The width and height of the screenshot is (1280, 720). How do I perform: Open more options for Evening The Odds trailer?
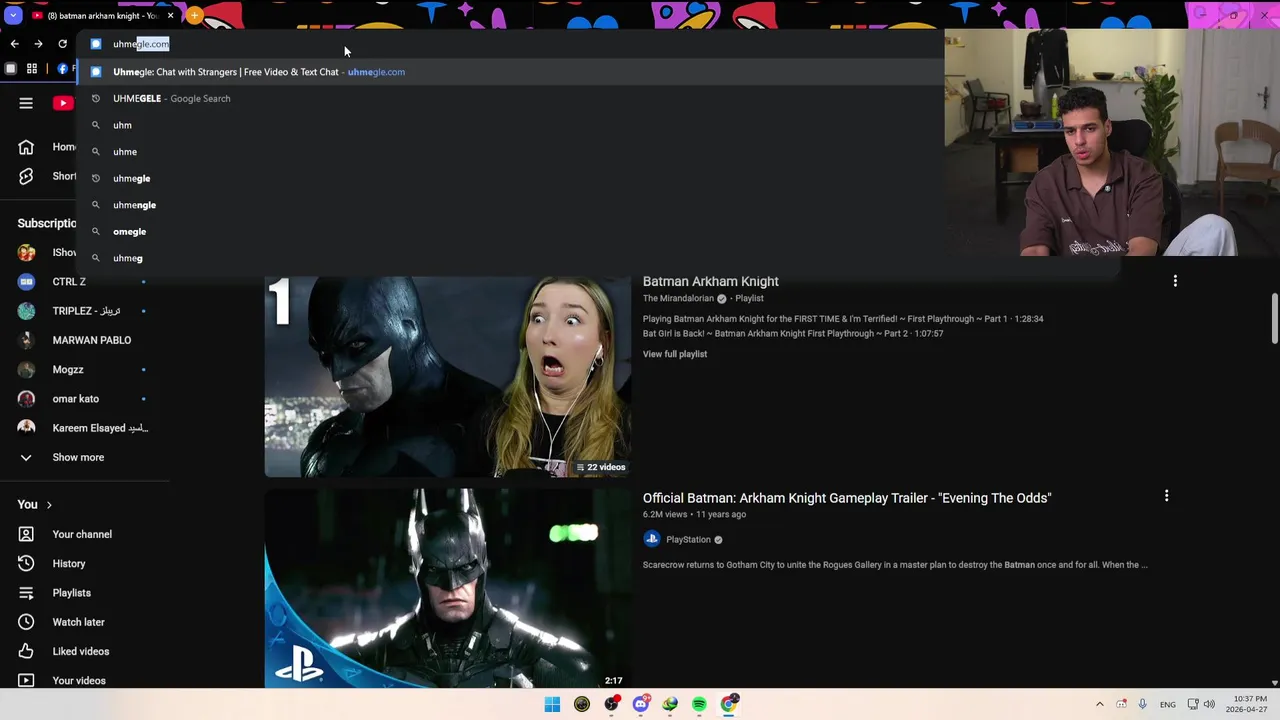point(1166,495)
